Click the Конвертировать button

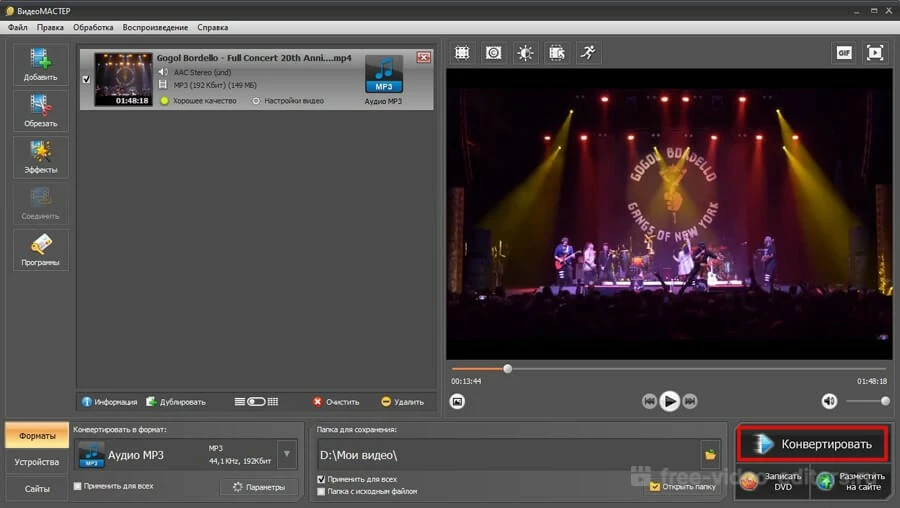(813, 444)
